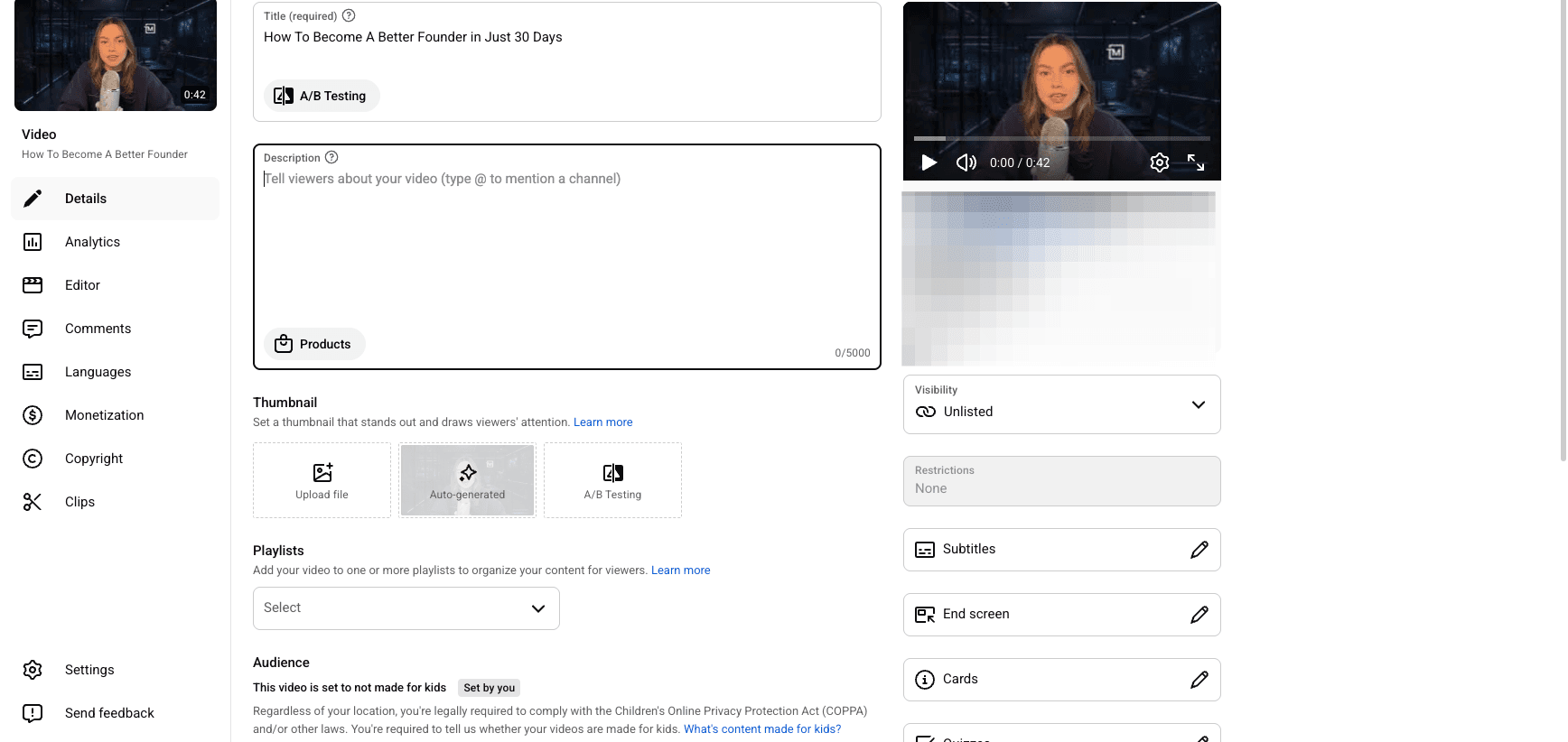Click the A/B Testing button under title

tap(322, 96)
